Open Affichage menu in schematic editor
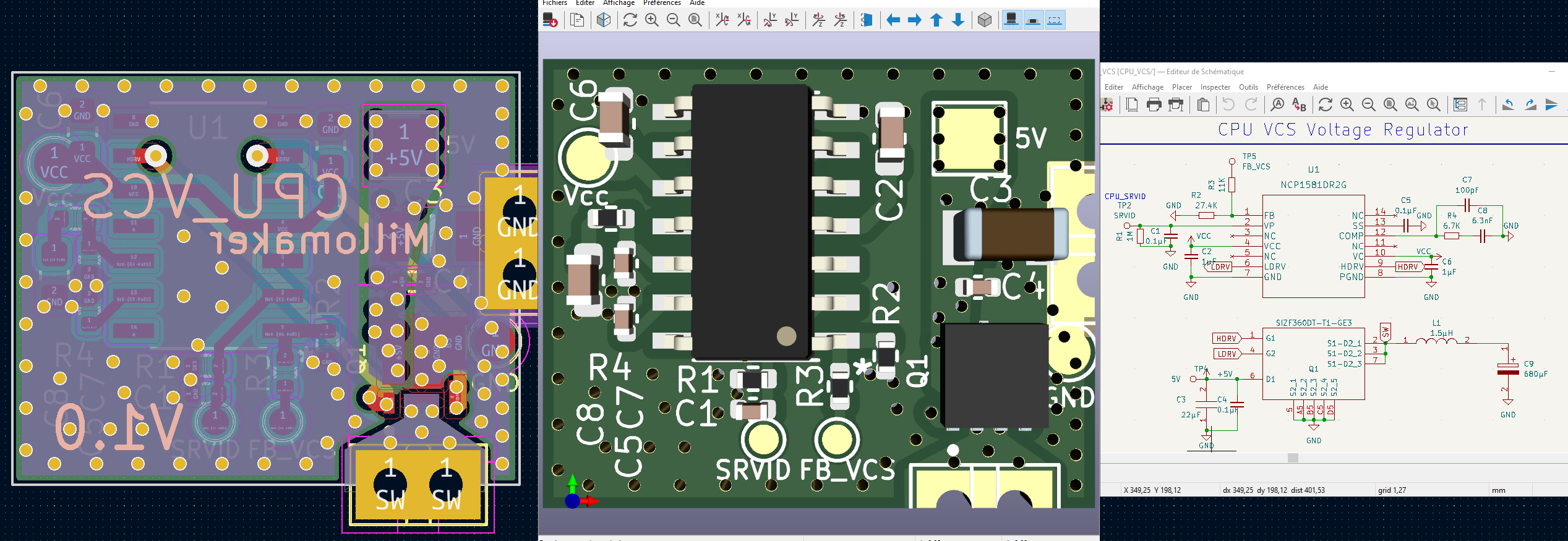1568x541 pixels. coord(1147,87)
